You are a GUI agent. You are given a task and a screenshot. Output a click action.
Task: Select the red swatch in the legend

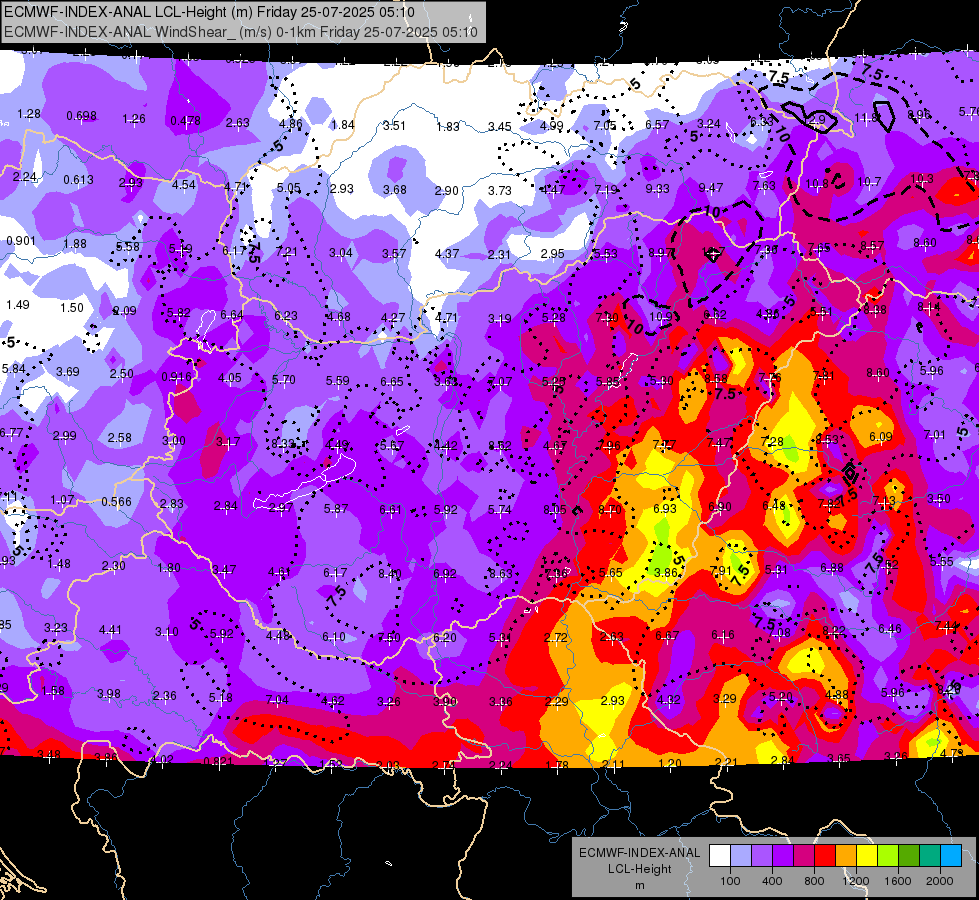[x=825, y=856]
